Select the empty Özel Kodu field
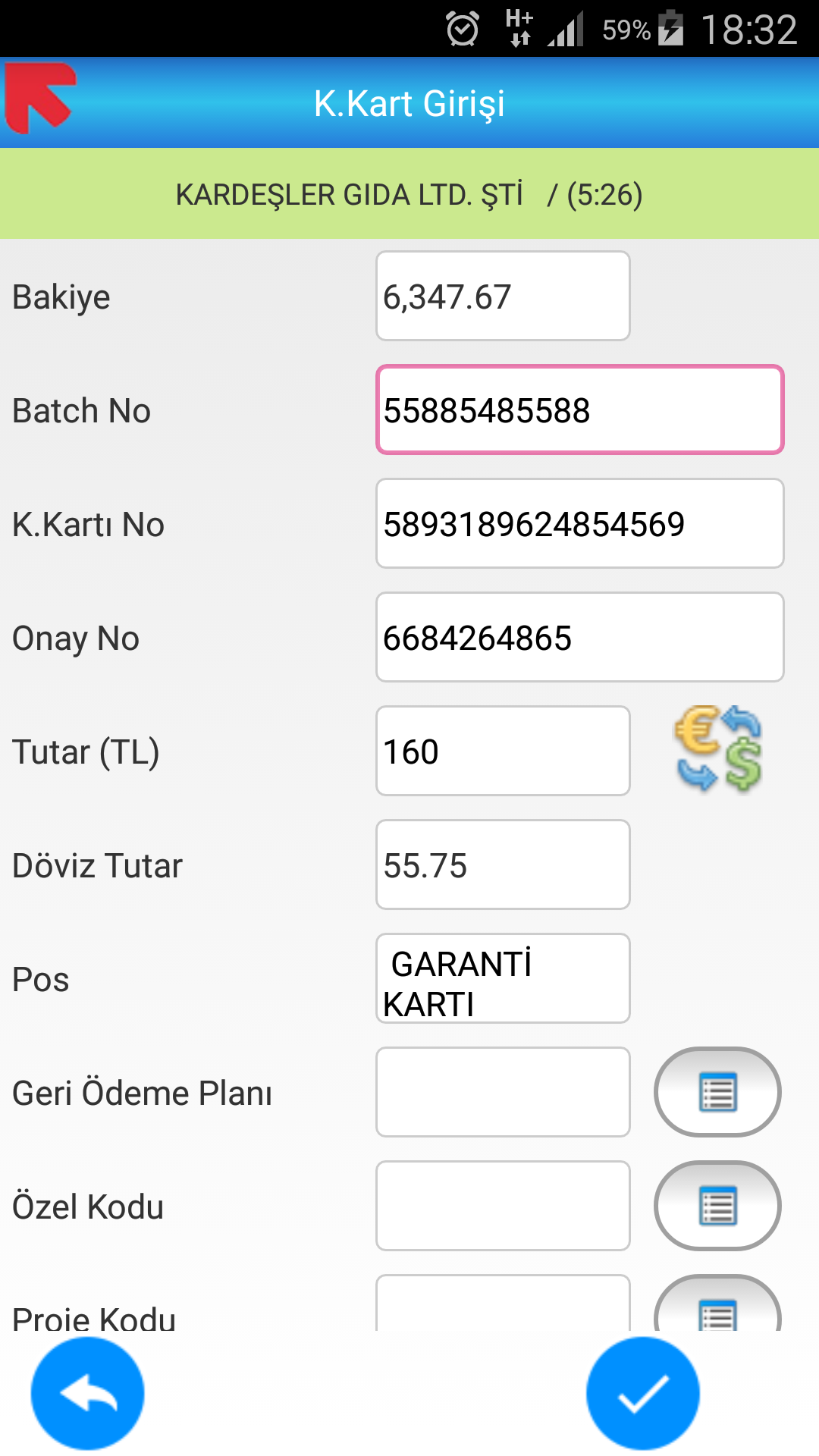The image size is (819, 1456). [x=503, y=1206]
